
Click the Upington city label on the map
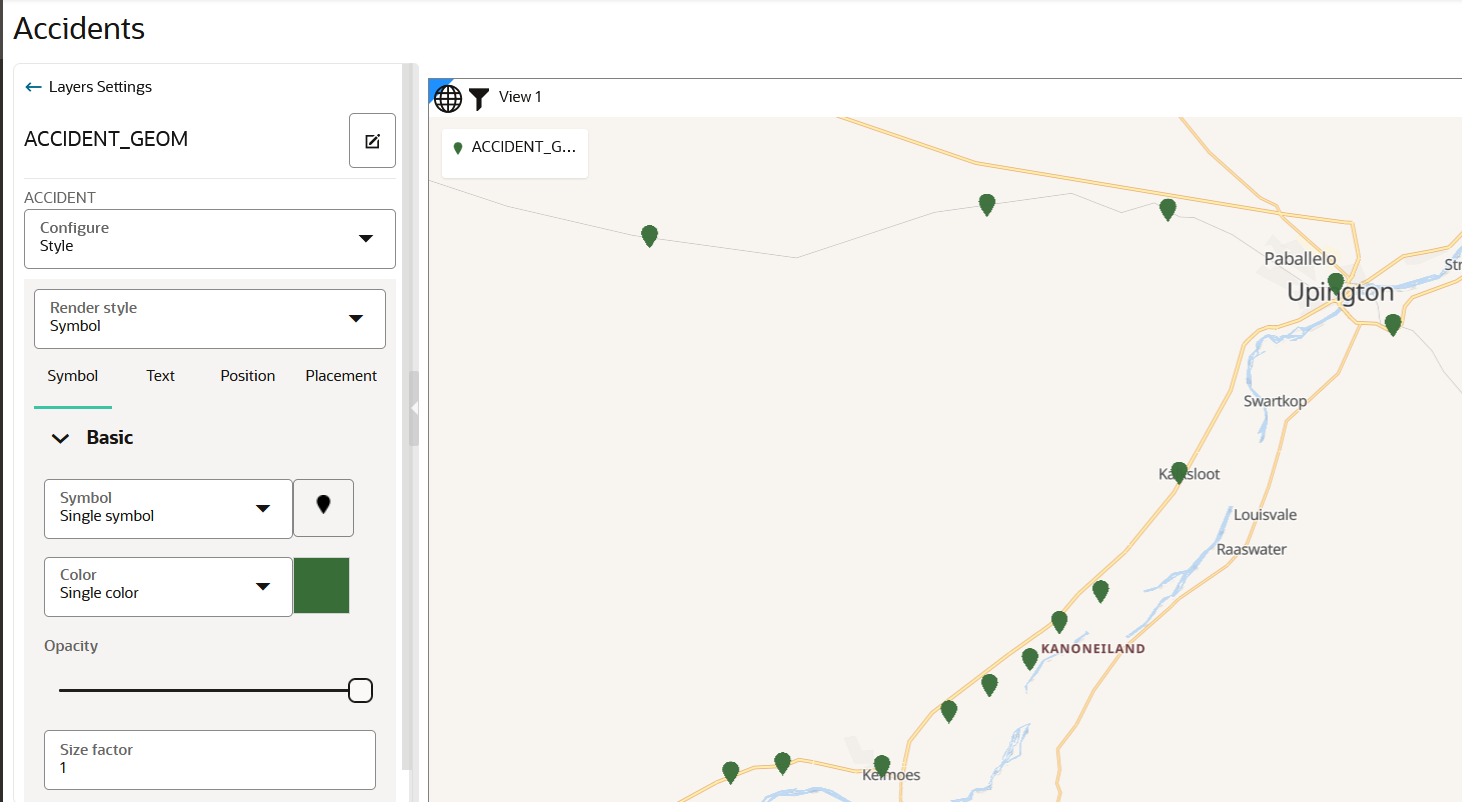tap(1340, 292)
